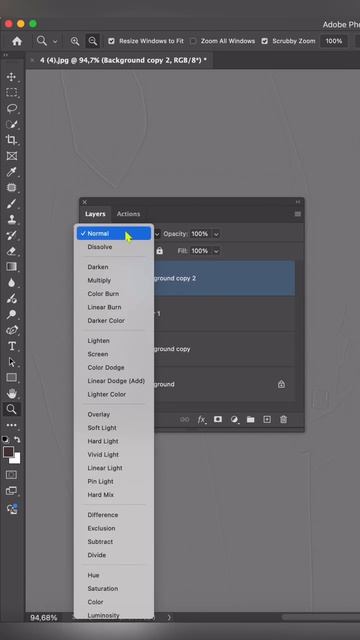Collapse the Layers panel with double-arrow
Viewport: 360px width, 640px height.
[x=298, y=202]
